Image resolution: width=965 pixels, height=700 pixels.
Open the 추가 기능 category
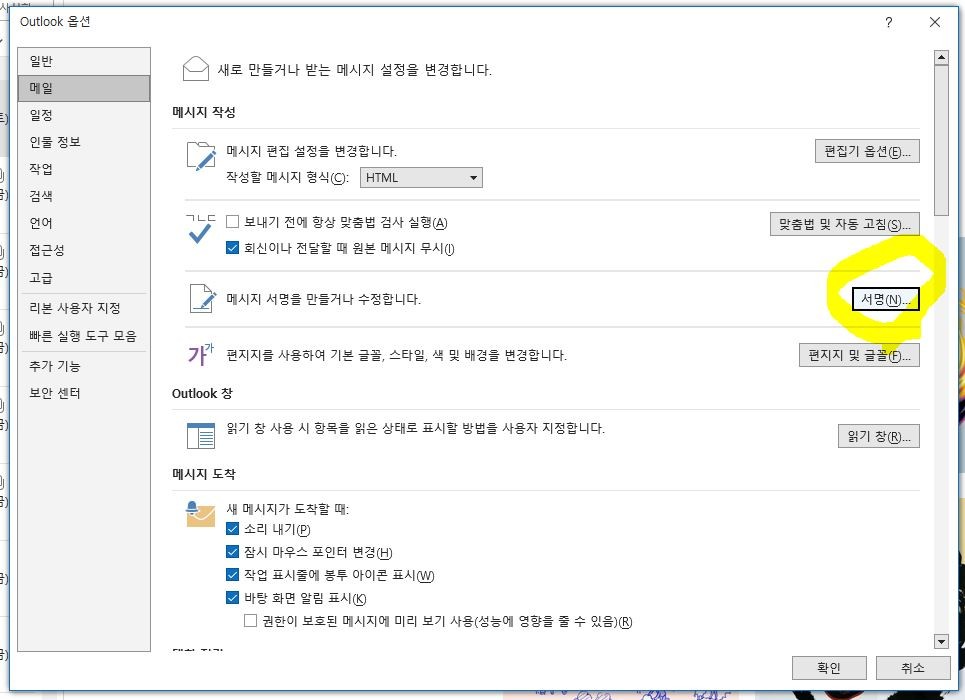point(84,366)
